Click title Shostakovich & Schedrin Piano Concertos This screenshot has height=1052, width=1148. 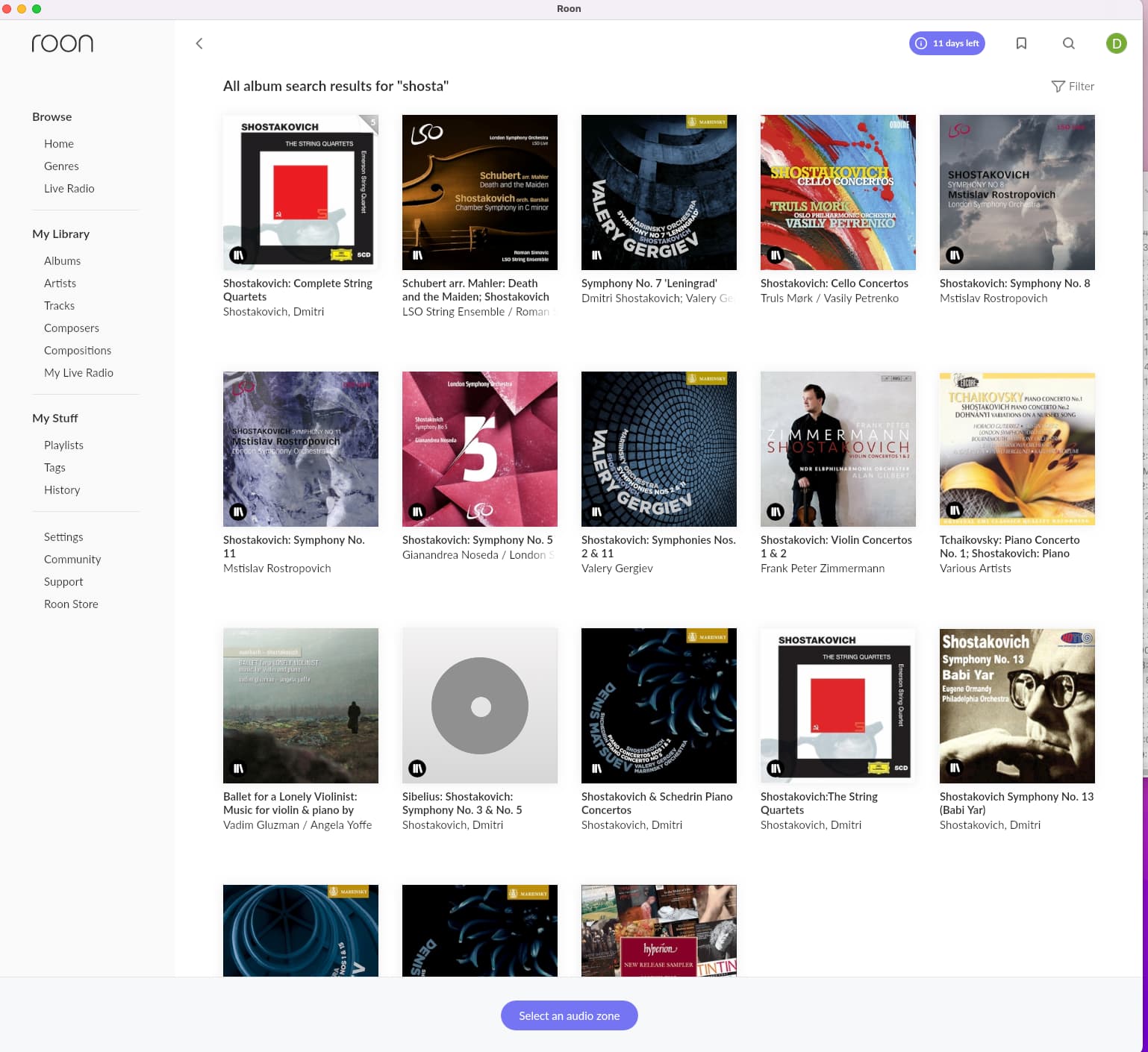point(657,804)
